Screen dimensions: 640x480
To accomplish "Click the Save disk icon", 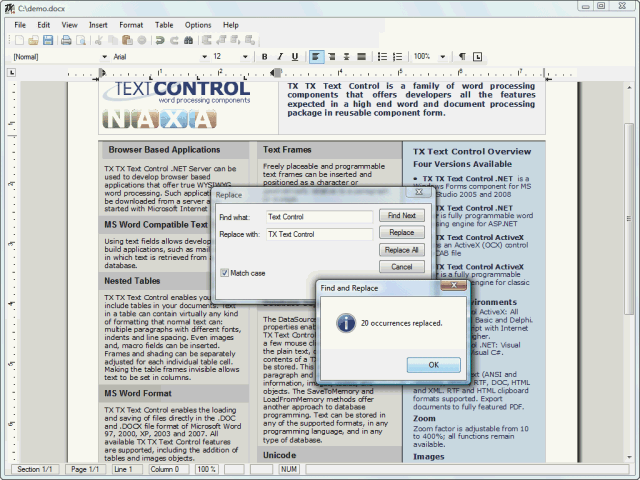I will tap(47, 40).
